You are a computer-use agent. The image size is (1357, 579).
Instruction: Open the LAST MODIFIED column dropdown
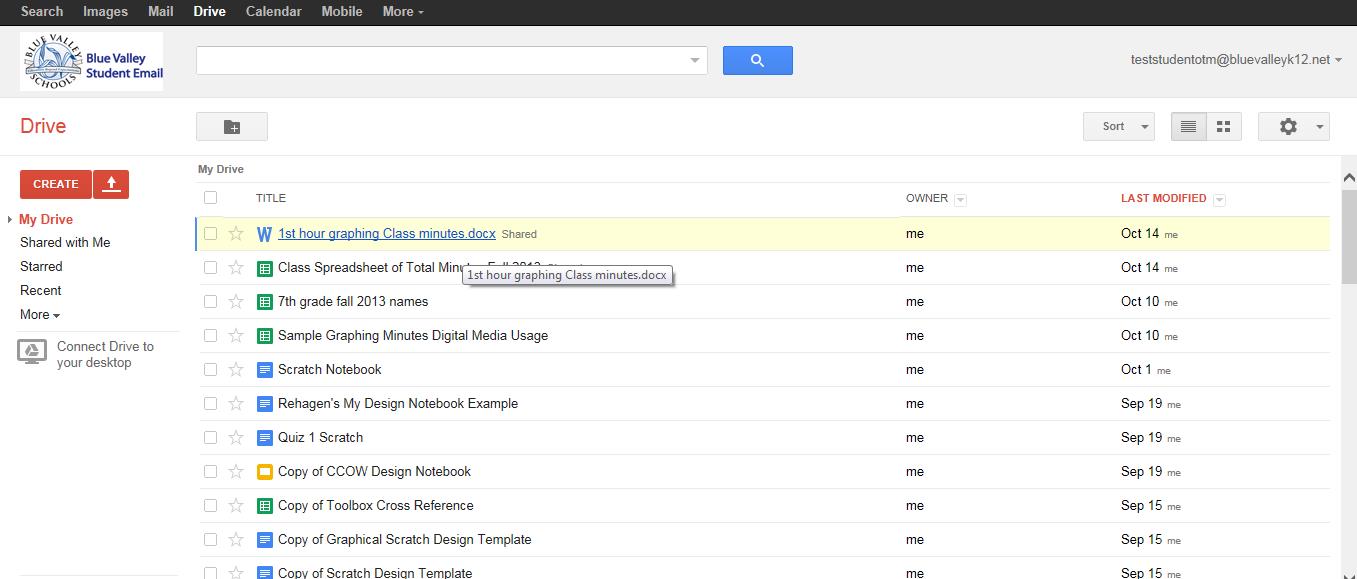click(x=1219, y=200)
